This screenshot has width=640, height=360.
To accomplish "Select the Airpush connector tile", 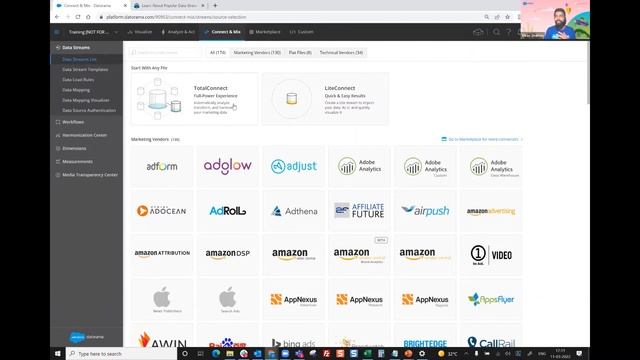I will 425,211.
